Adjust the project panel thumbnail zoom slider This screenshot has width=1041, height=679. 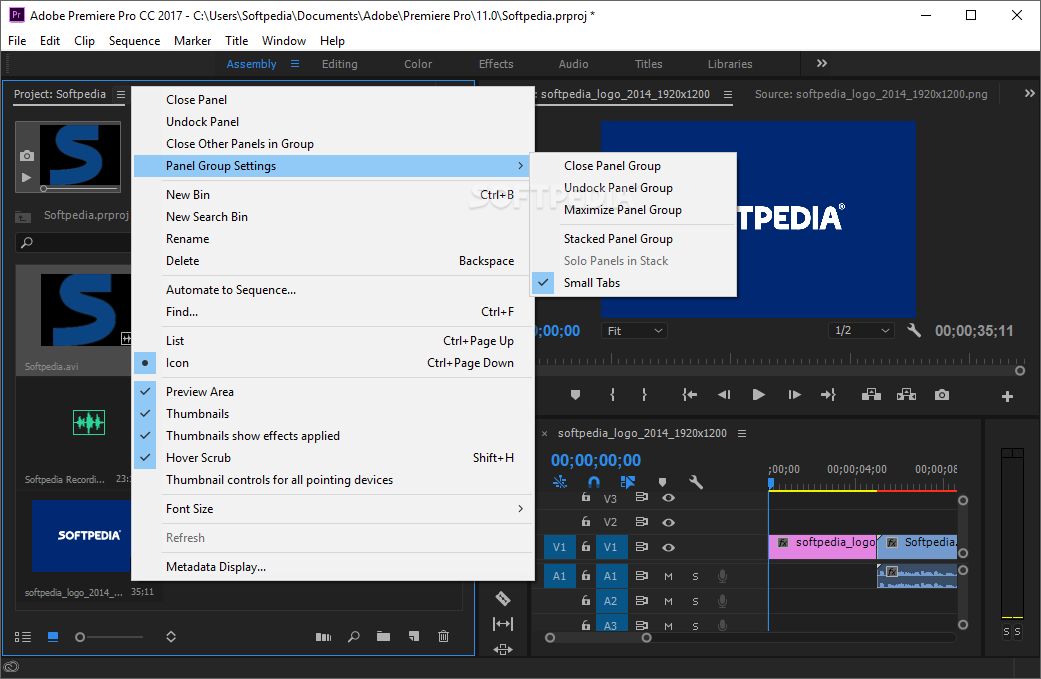pyautogui.click(x=80, y=637)
